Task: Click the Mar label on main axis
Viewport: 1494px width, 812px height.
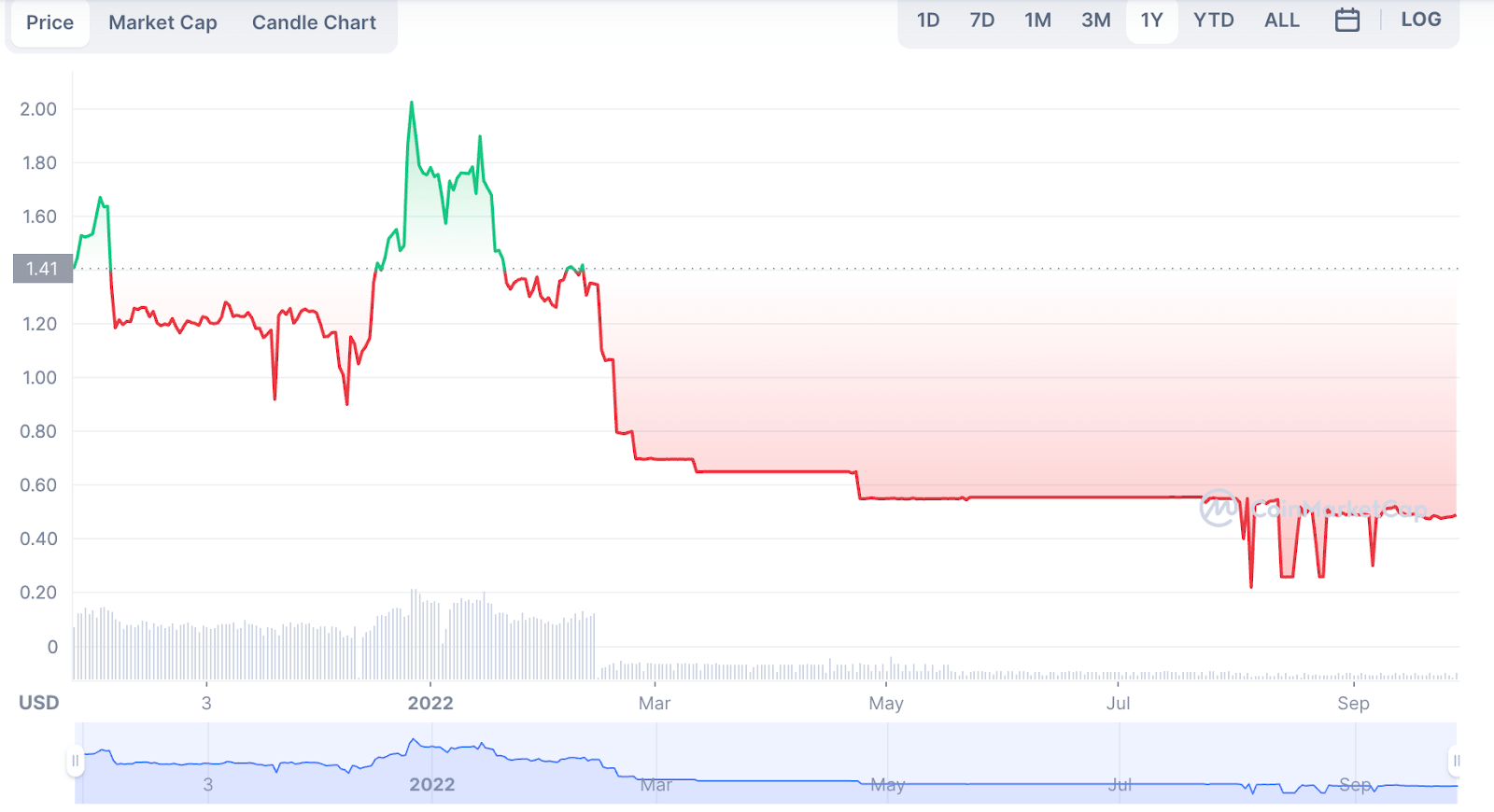Action: pos(654,703)
